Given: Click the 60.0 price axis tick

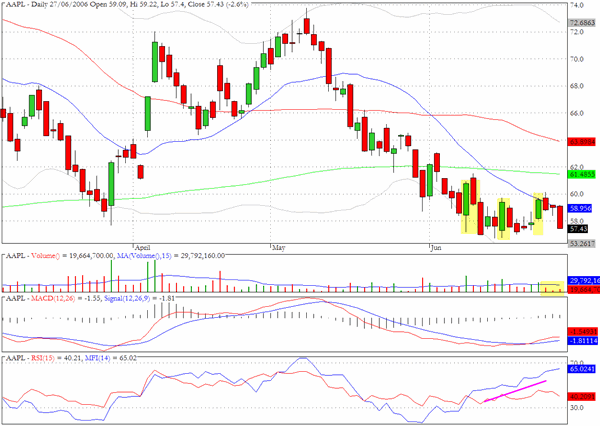Looking at the screenshot, I should [577, 194].
